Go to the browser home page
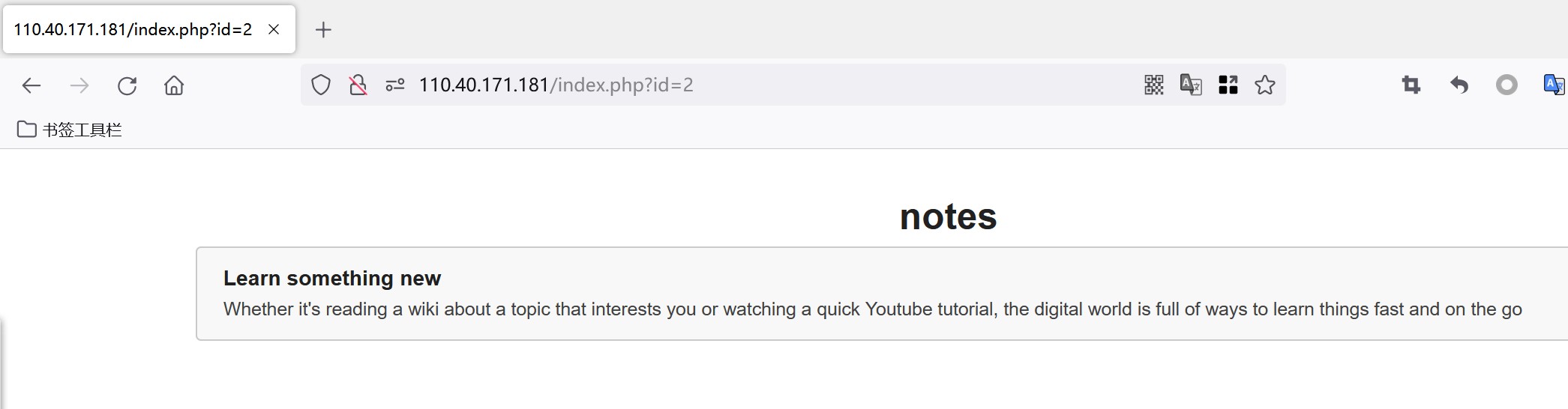The image size is (1568, 409). pyautogui.click(x=174, y=85)
